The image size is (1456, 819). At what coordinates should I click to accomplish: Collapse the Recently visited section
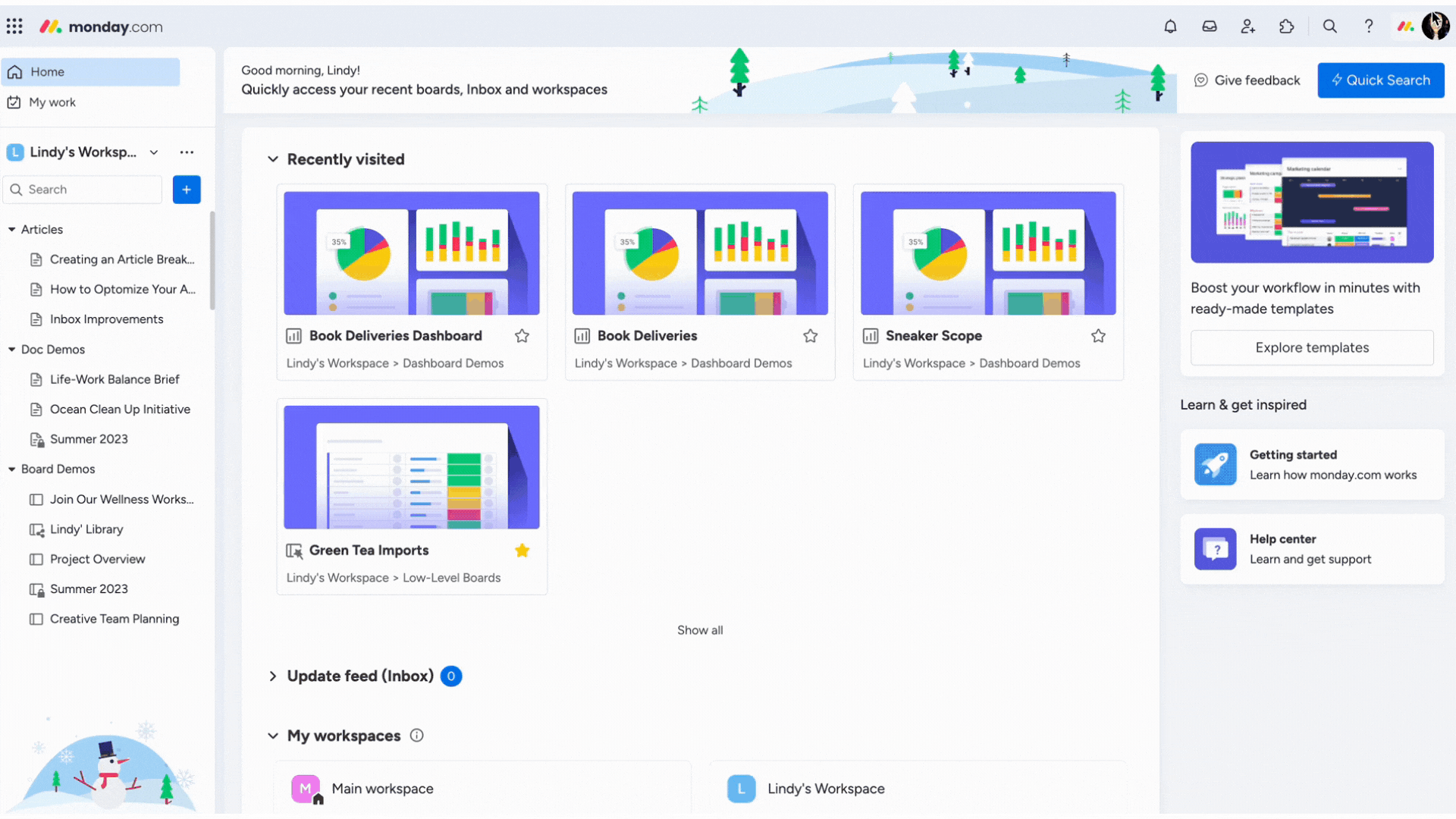(273, 159)
